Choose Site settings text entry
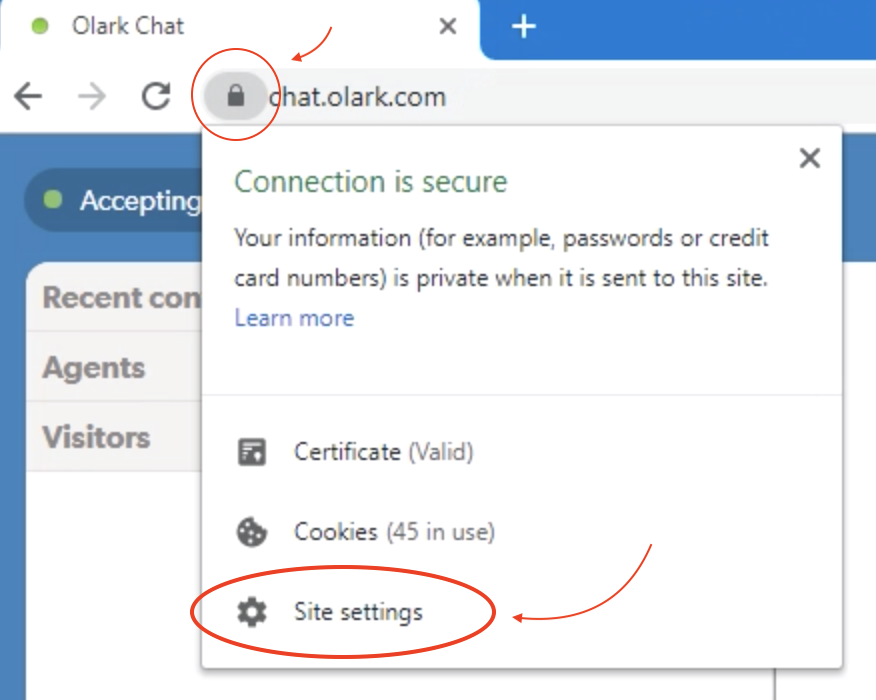The image size is (876, 700). click(358, 612)
